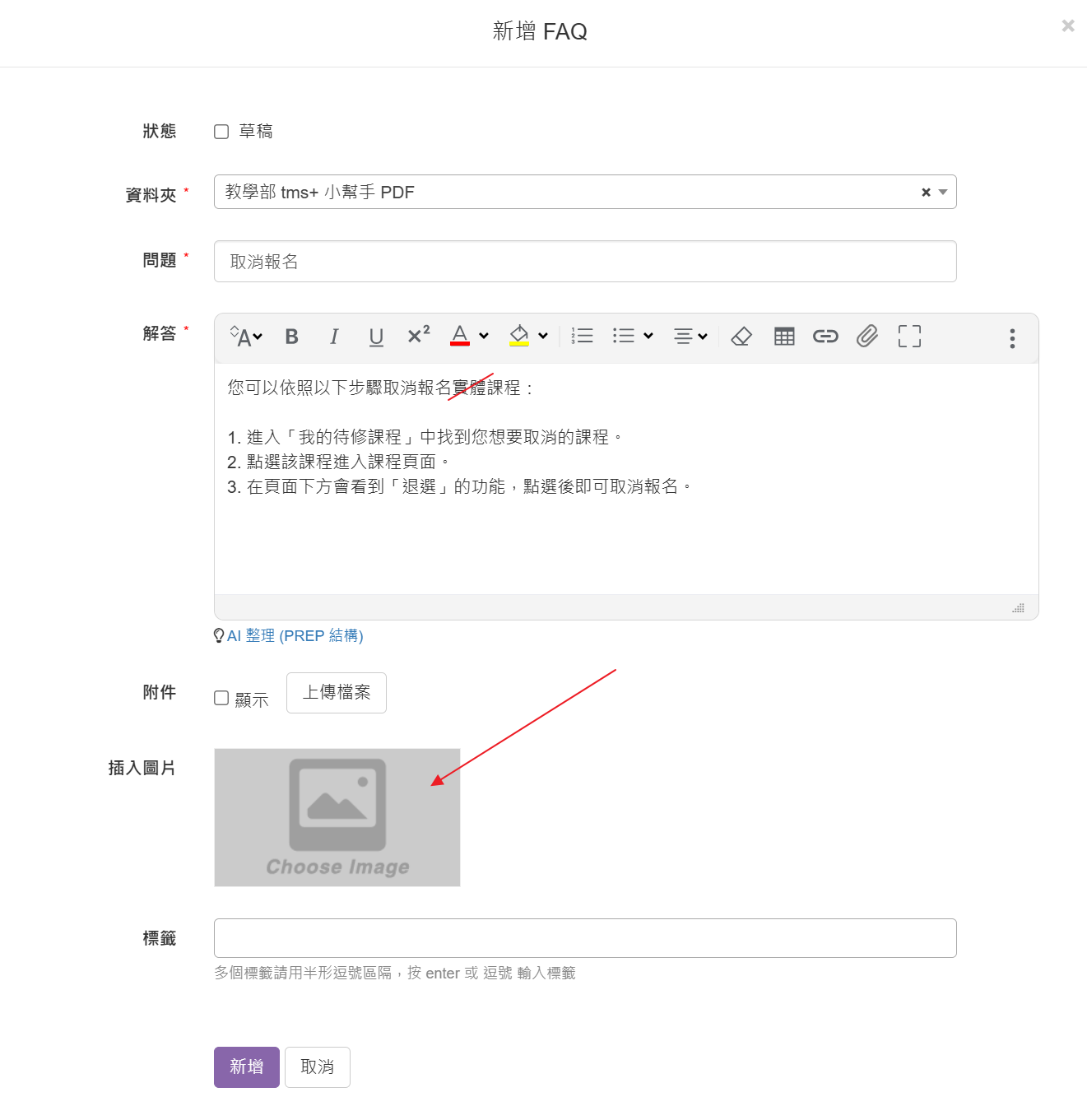
Task: Check the 草稿 draft checkbox
Action: pyautogui.click(x=221, y=132)
